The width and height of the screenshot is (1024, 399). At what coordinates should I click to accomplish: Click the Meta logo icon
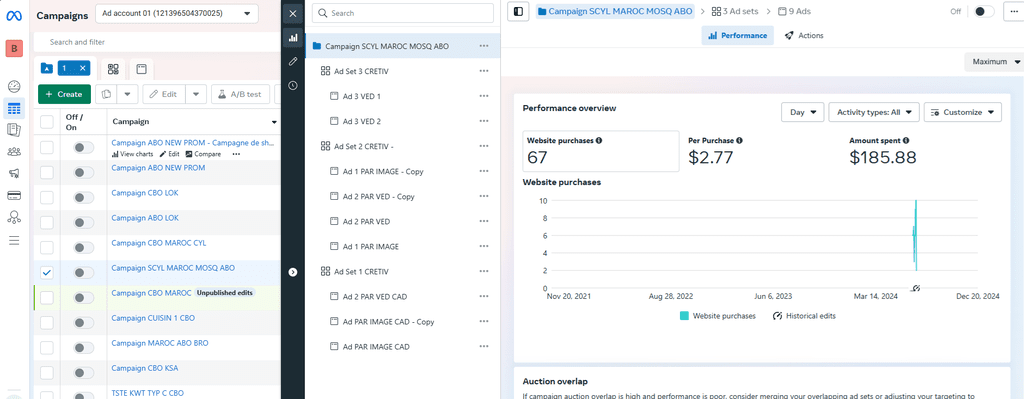(x=14, y=16)
